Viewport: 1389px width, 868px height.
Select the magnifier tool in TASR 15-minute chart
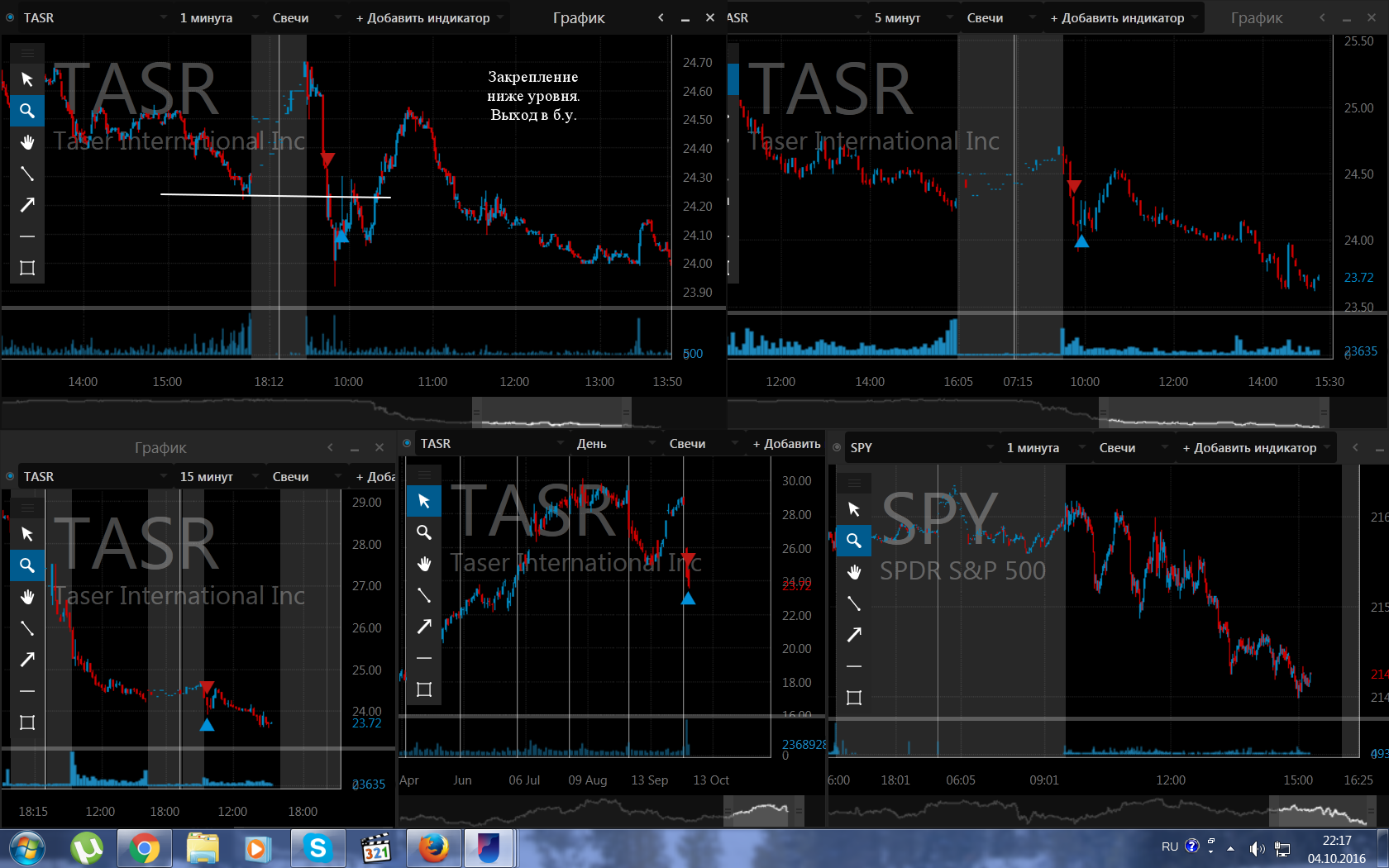click(27, 565)
